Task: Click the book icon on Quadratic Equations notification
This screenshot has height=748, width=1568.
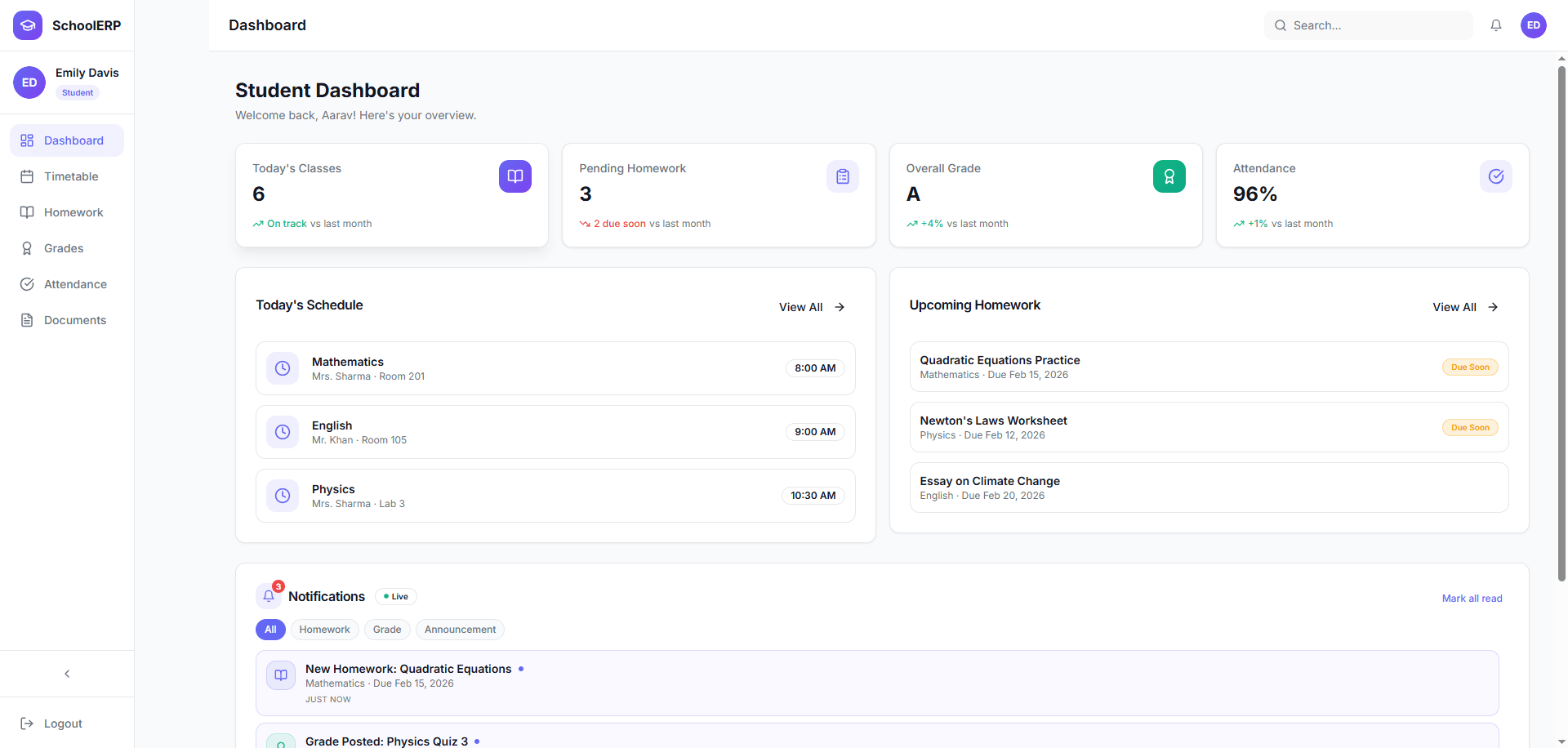Action: point(281,675)
